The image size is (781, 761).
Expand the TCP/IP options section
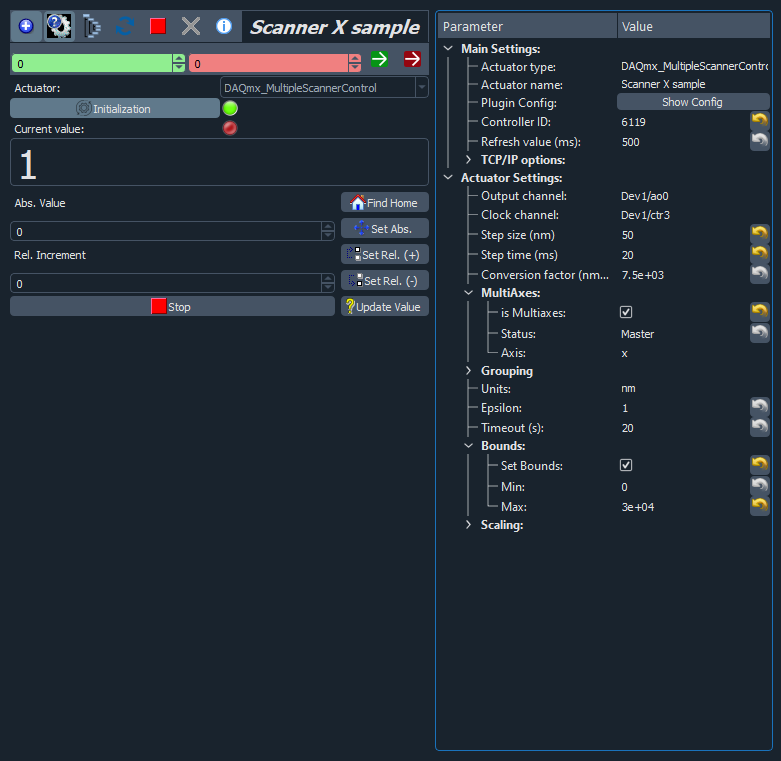click(x=468, y=160)
